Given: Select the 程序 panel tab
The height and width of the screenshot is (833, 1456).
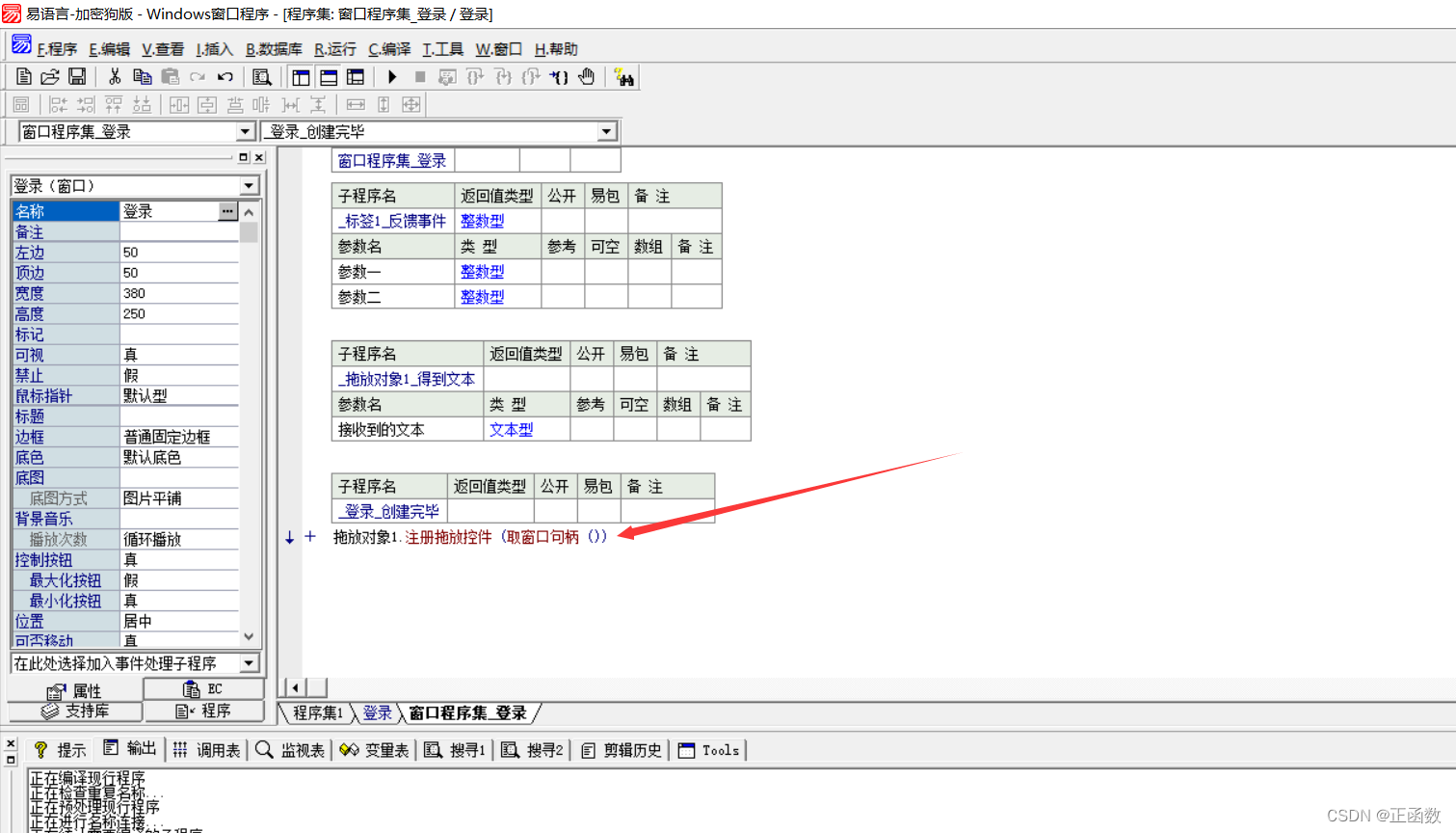Looking at the screenshot, I should 203,711.
